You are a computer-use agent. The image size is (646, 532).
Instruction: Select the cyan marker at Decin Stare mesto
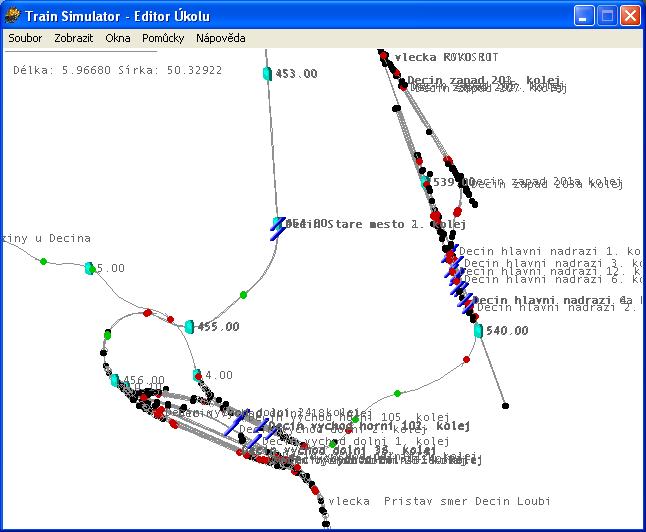click(x=278, y=224)
